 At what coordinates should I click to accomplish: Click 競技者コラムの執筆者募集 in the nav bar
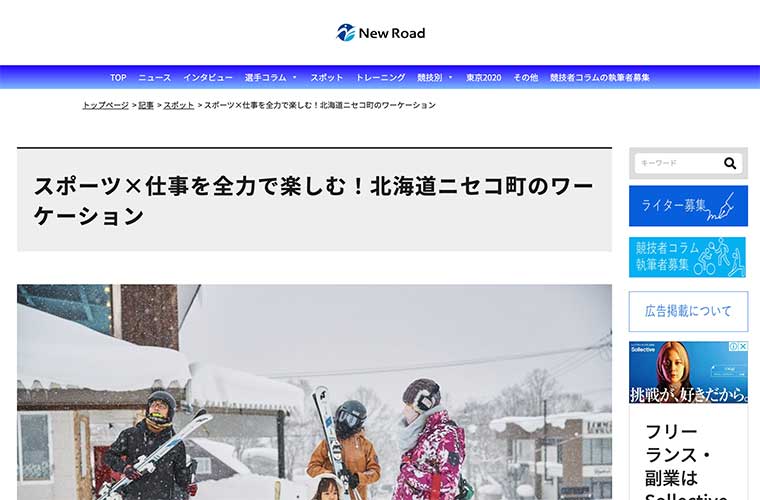[x=600, y=78]
